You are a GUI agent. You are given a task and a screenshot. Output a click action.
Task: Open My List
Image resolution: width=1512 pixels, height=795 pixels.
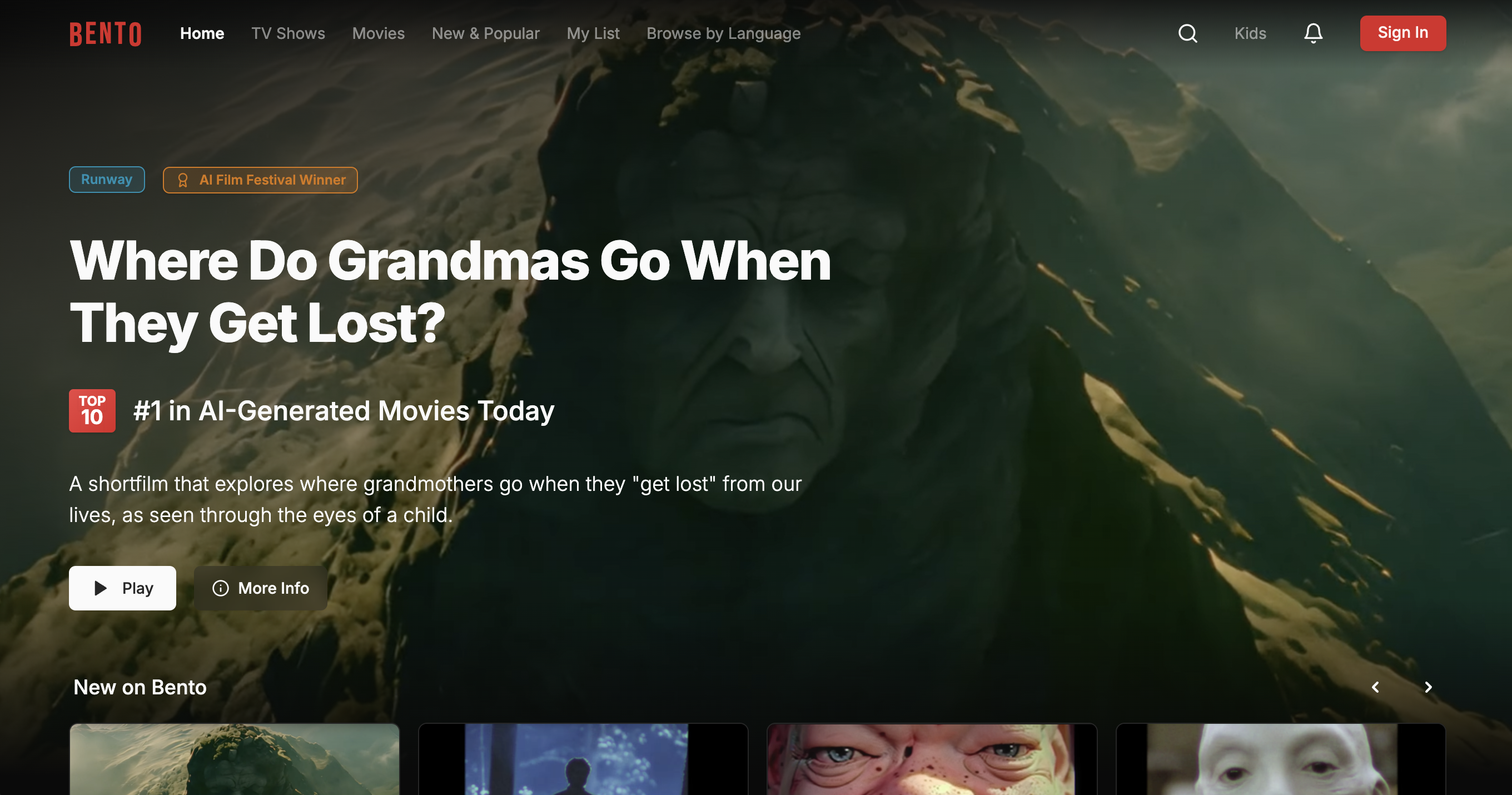pos(594,33)
